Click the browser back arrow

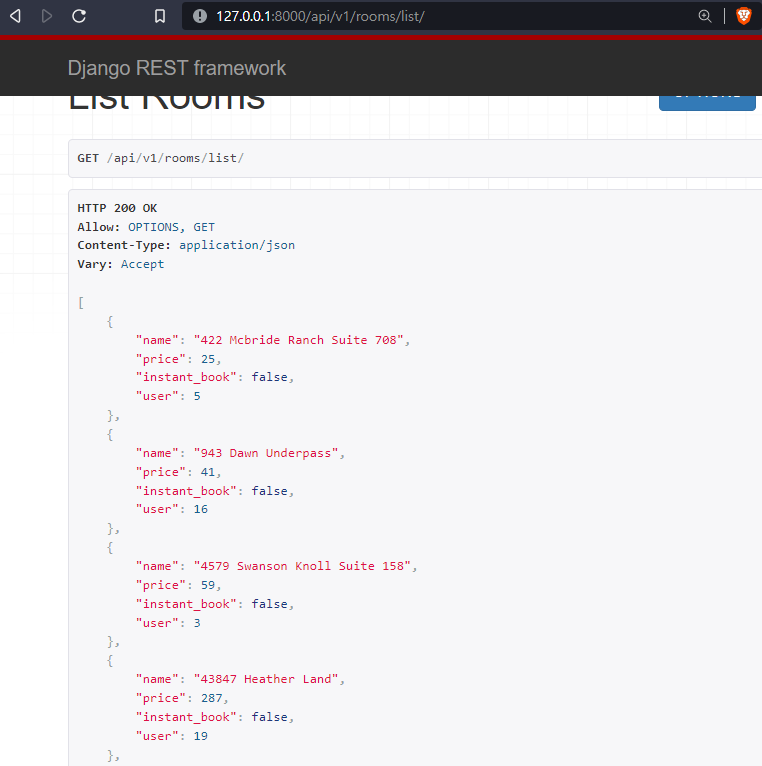pos(16,16)
